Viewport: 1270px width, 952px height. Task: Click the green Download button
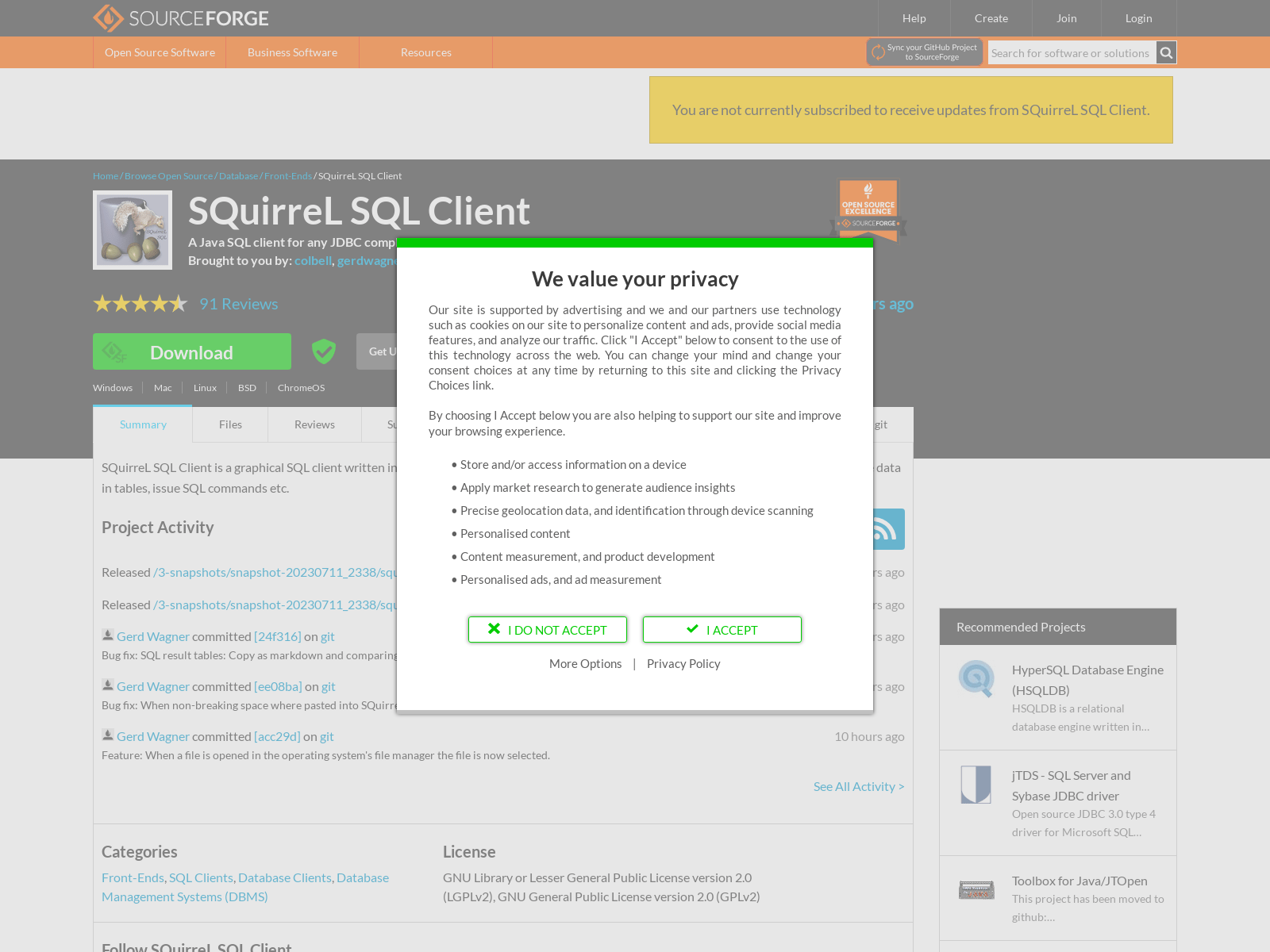(192, 351)
